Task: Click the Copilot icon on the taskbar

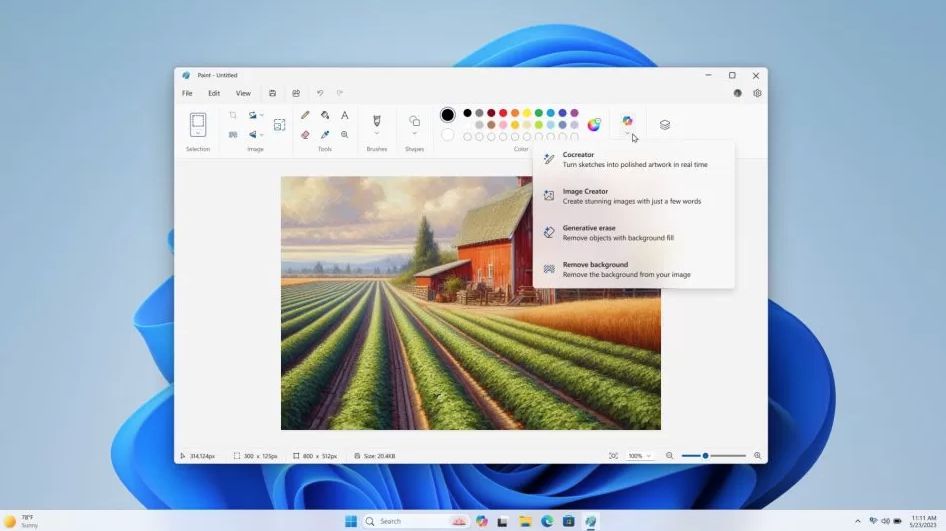Action: tap(481, 521)
